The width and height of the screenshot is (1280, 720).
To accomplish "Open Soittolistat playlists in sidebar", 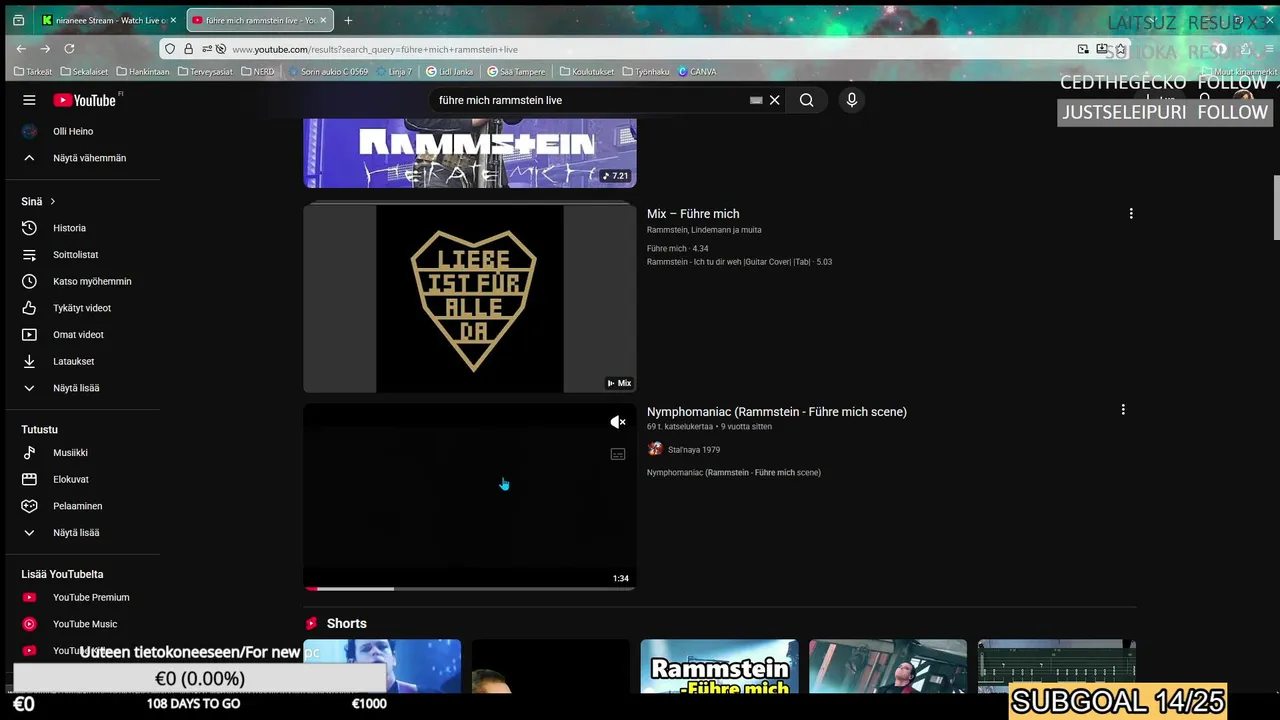I will point(82,255).
